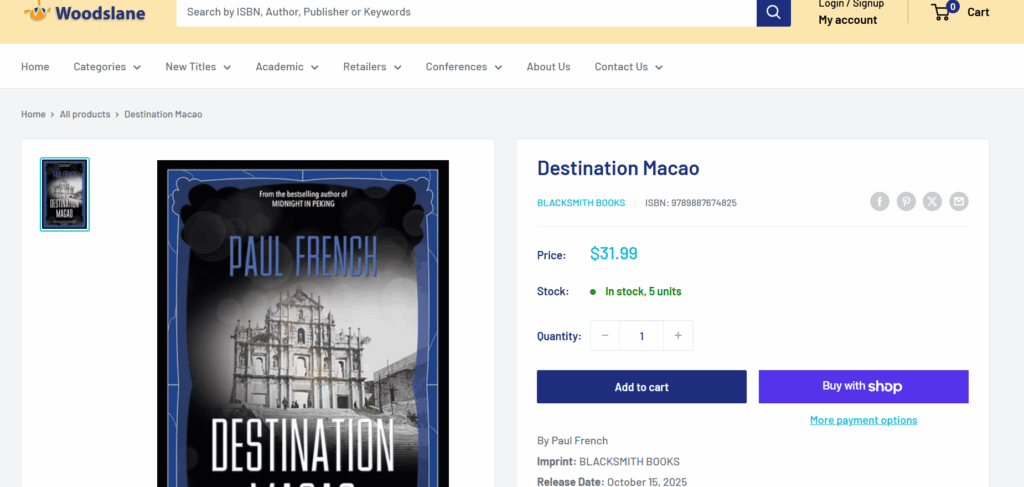Image resolution: width=1024 pixels, height=487 pixels.
Task: Share on X (Twitter) icon
Action: pyautogui.click(x=932, y=202)
